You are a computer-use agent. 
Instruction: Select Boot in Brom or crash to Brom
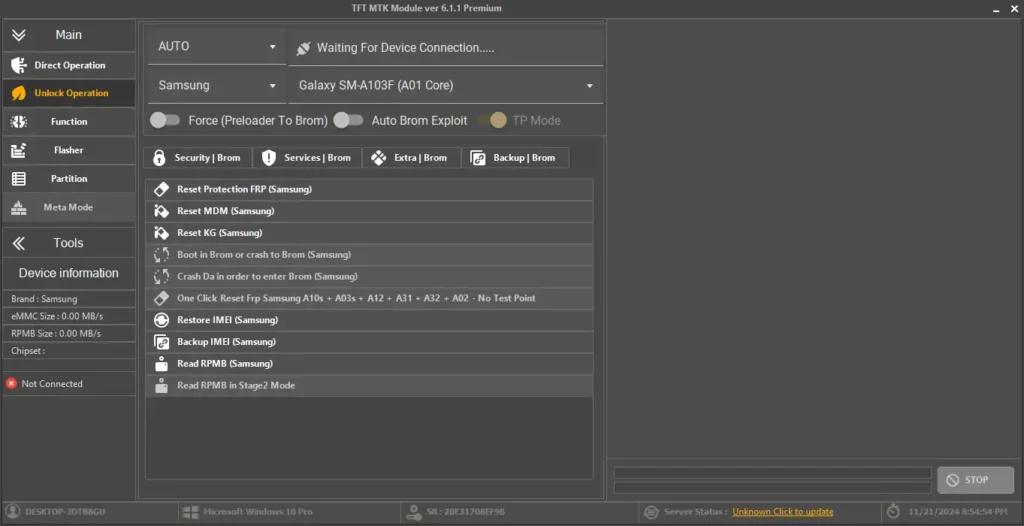pos(370,255)
